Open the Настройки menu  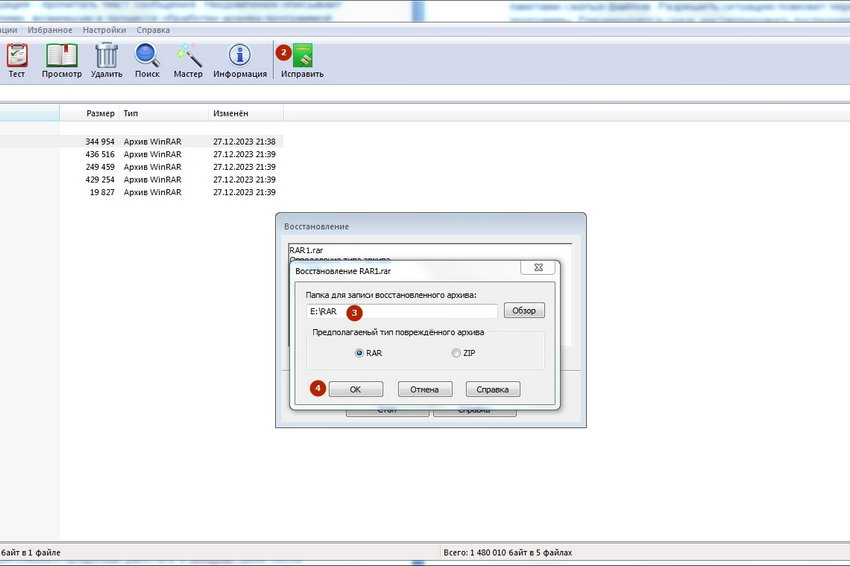pyautogui.click(x=104, y=30)
